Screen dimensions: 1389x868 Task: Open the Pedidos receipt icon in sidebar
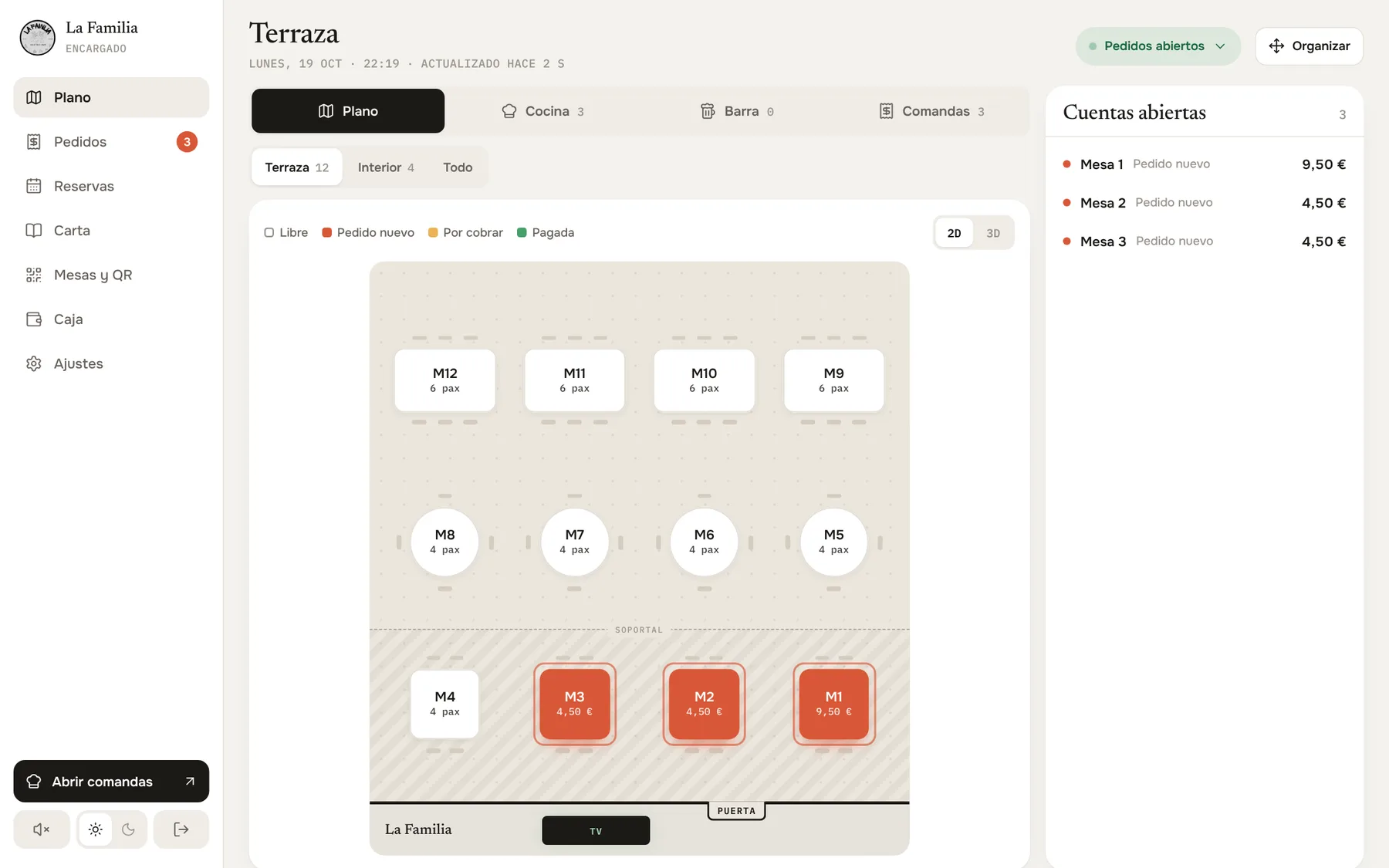pos(34,142)
